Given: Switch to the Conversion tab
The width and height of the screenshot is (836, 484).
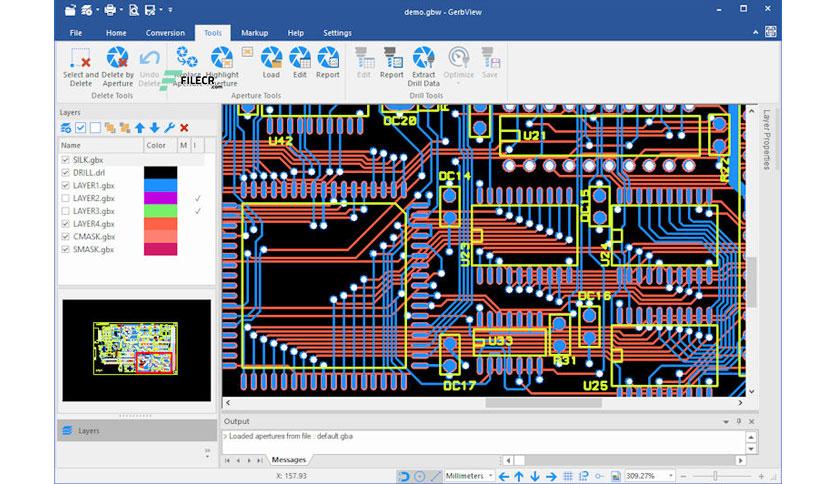Looking at the screenshot, I should (x=165, y=33).
